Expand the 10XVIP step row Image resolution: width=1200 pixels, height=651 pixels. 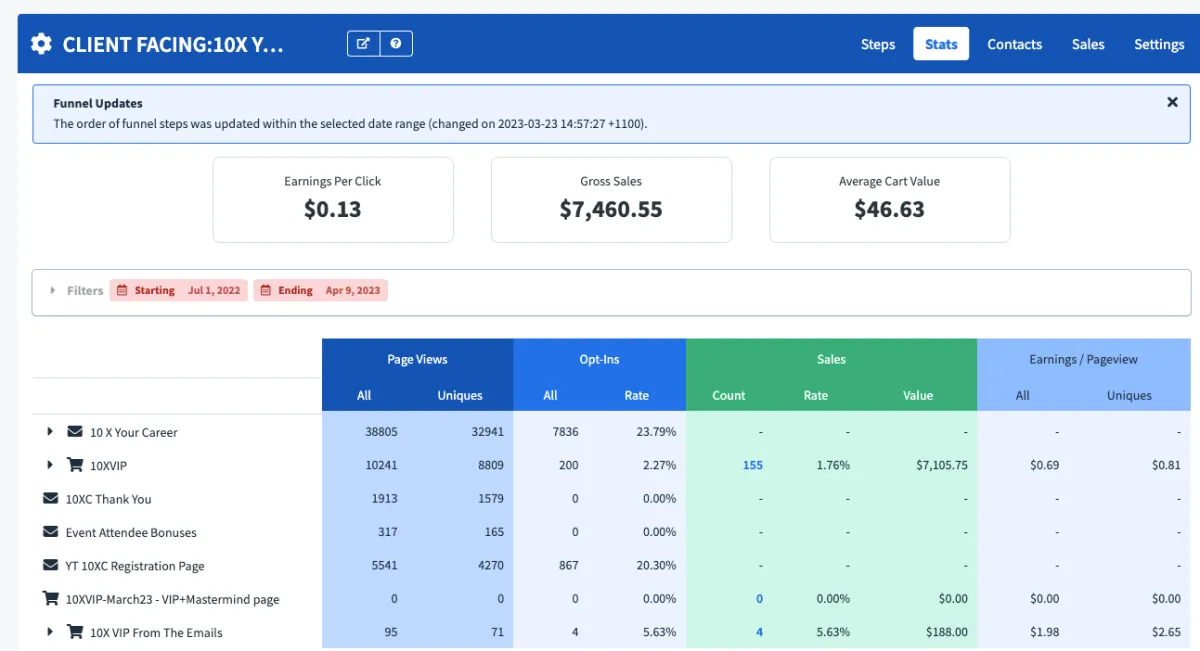50,465
